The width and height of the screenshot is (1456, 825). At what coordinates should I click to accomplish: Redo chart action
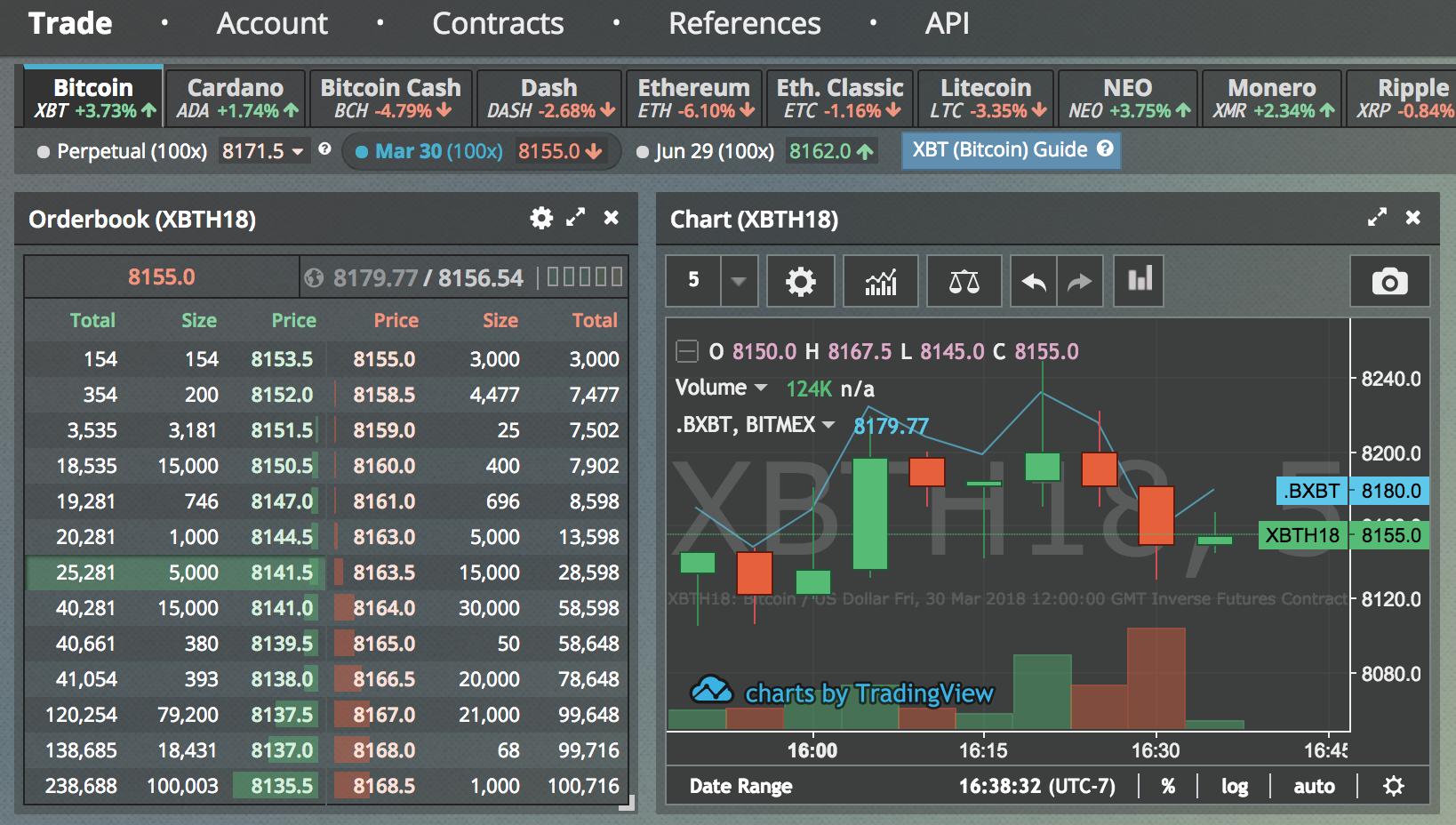tap(1080, 281)
